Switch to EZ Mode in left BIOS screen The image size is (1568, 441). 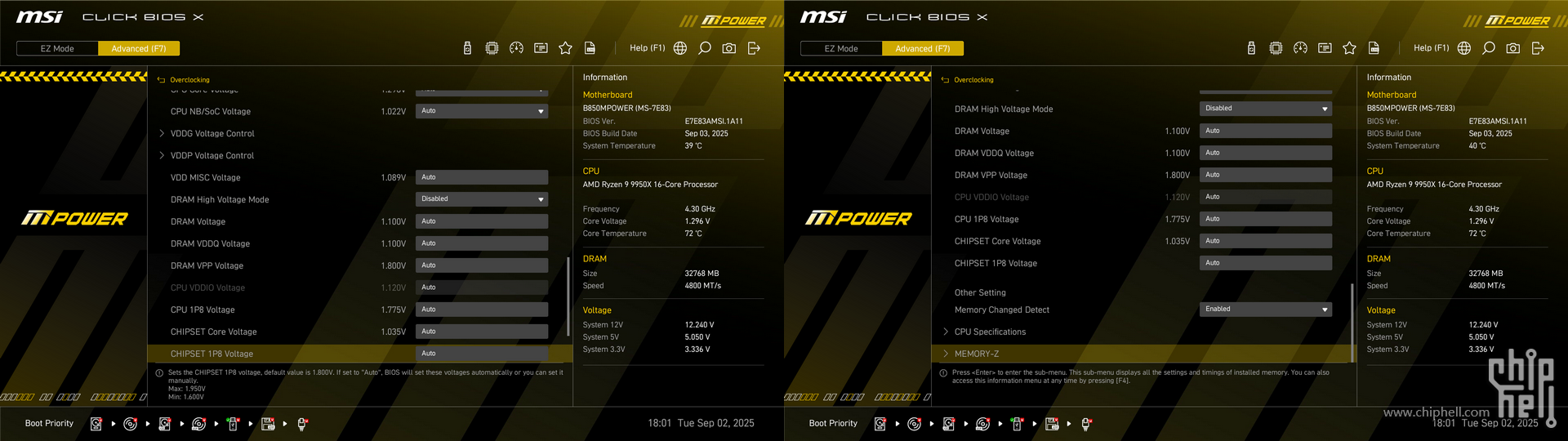(57, 49)
